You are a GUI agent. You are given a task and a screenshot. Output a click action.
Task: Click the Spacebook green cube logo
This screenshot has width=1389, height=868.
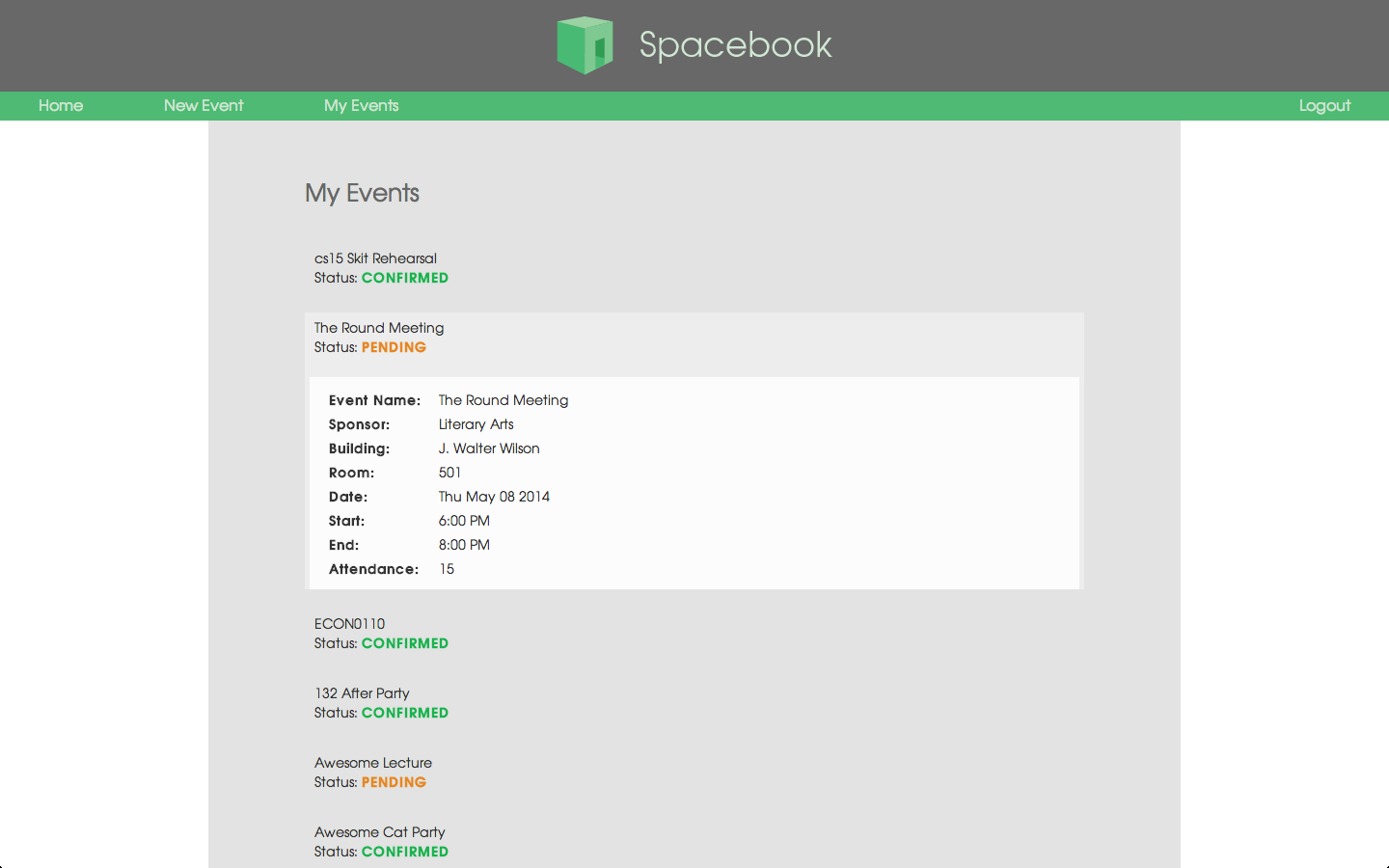[x=585, y=45]
